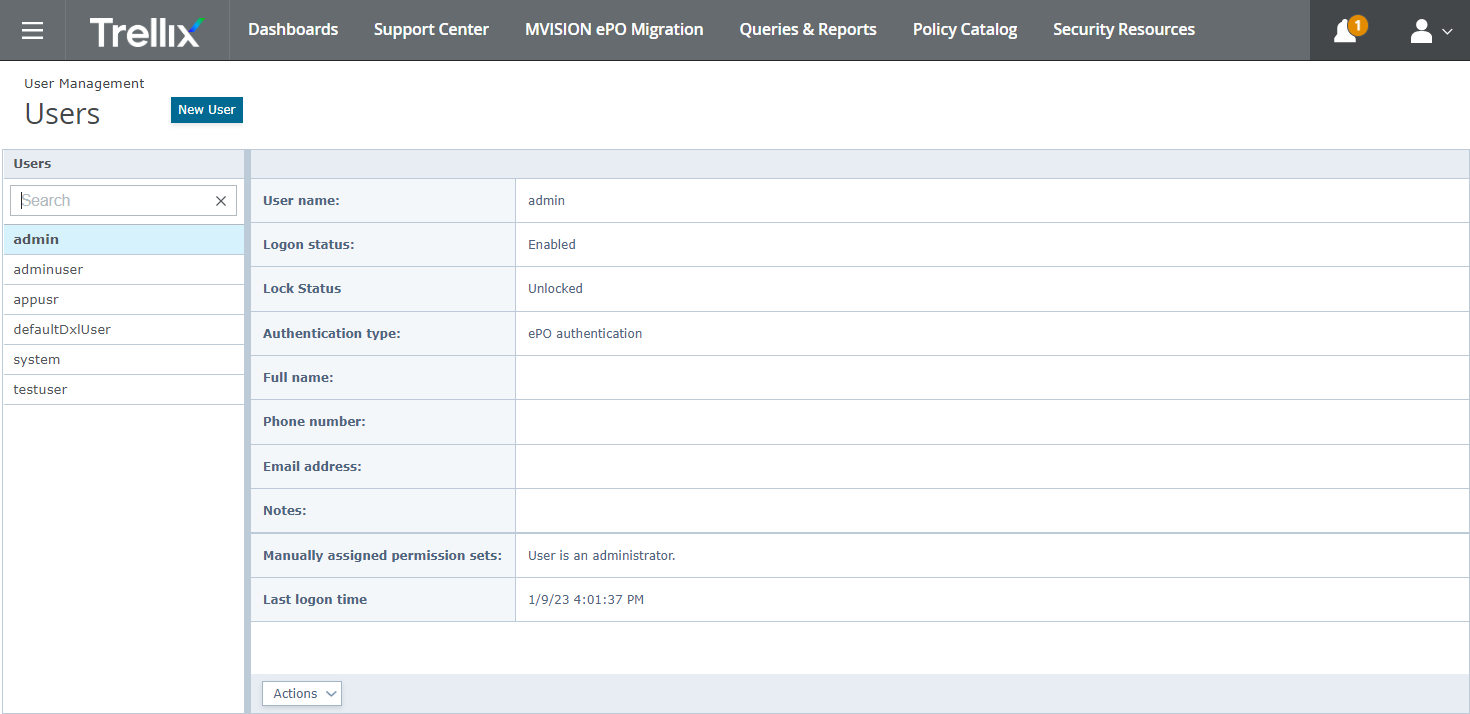1470x714 pixels.
Task: Select the defaultDxlUser entry
Action: click(x=124, y=330)
